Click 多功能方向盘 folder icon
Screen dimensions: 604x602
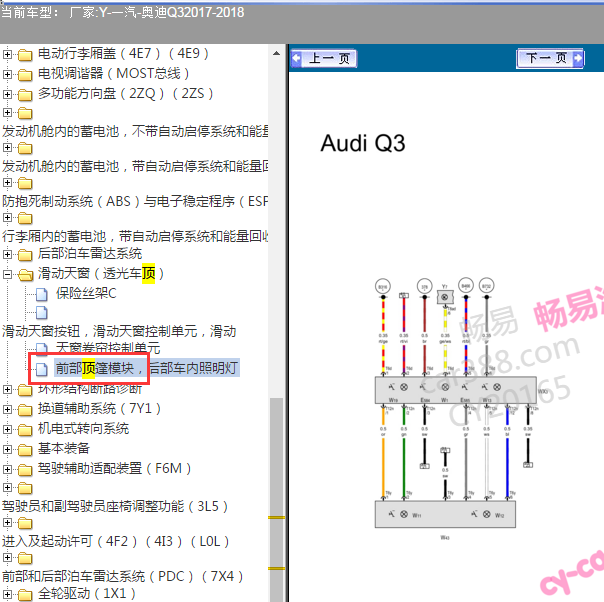pos(25,95)
